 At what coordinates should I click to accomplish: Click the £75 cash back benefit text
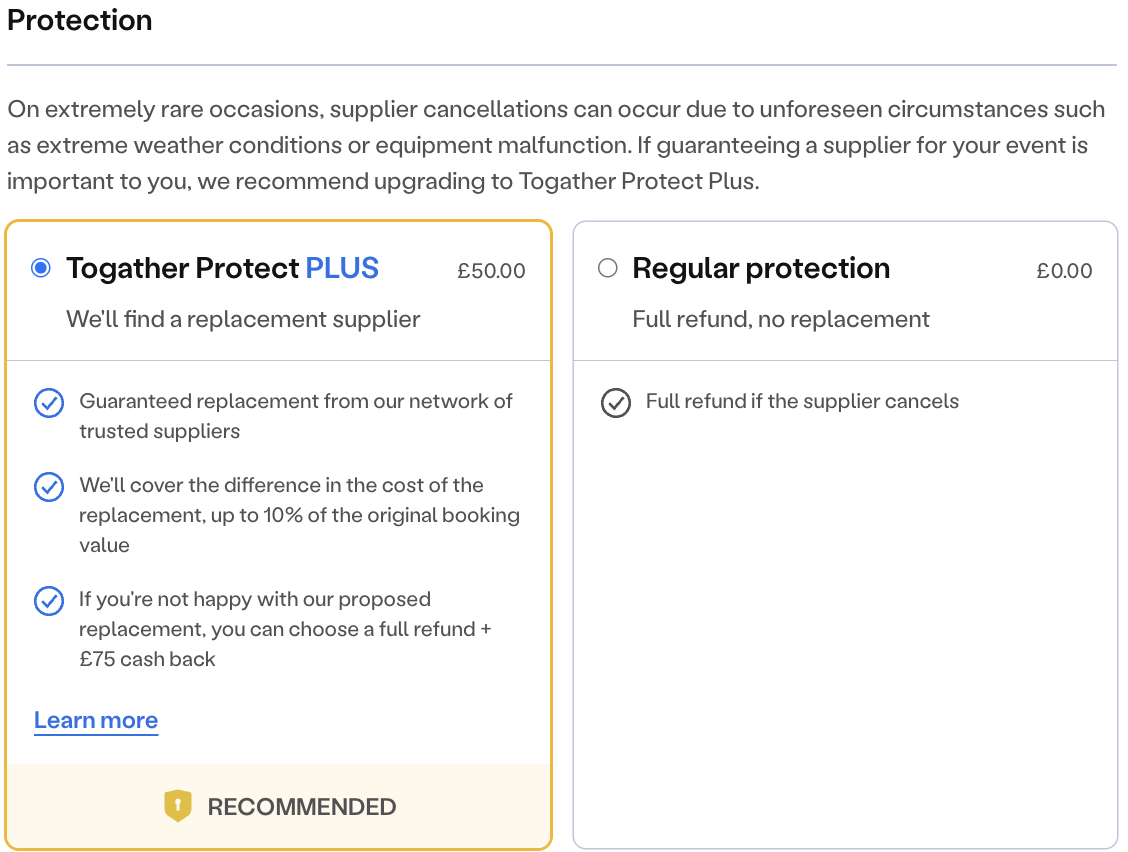[285, 629]
